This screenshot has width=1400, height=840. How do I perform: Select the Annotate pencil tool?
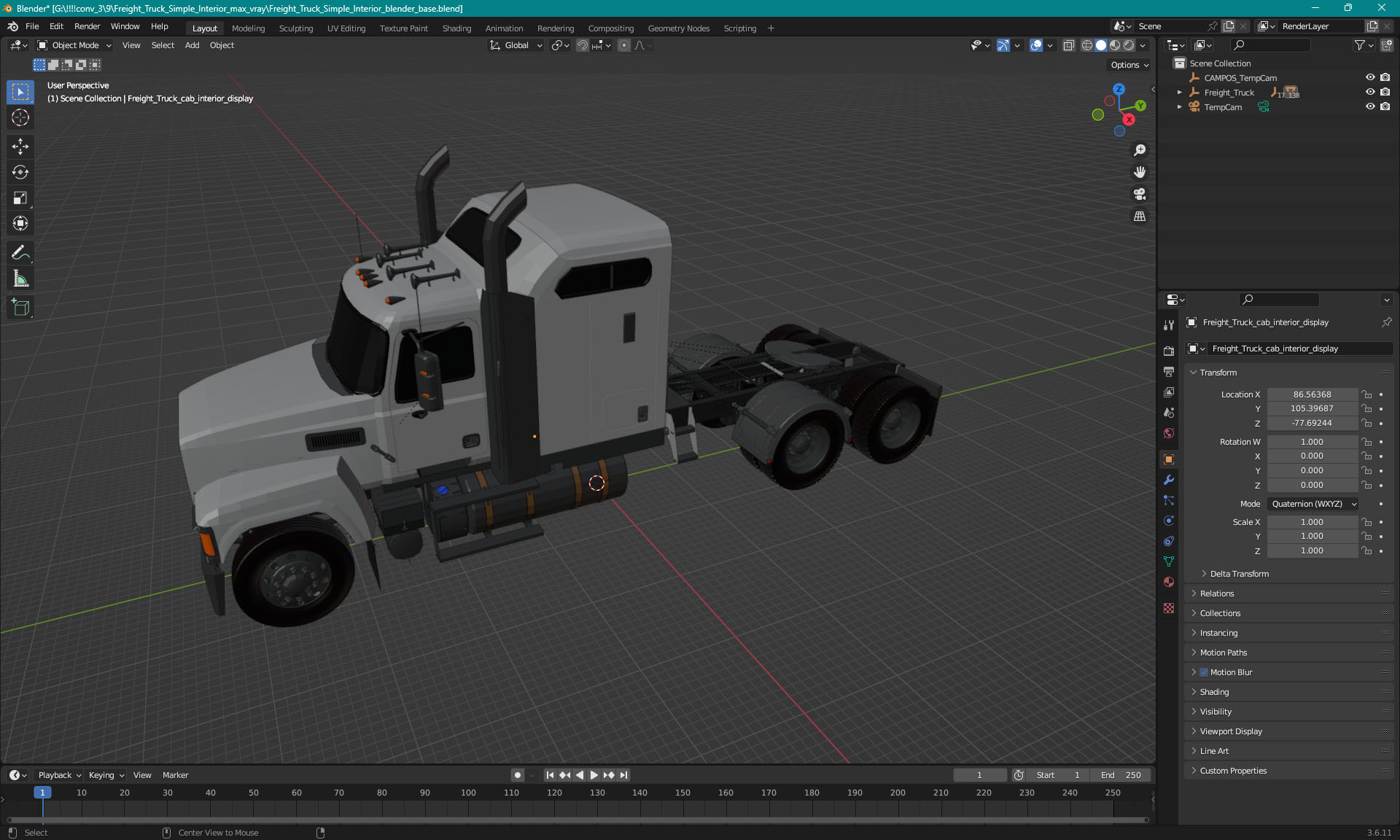tap(20, 252)
